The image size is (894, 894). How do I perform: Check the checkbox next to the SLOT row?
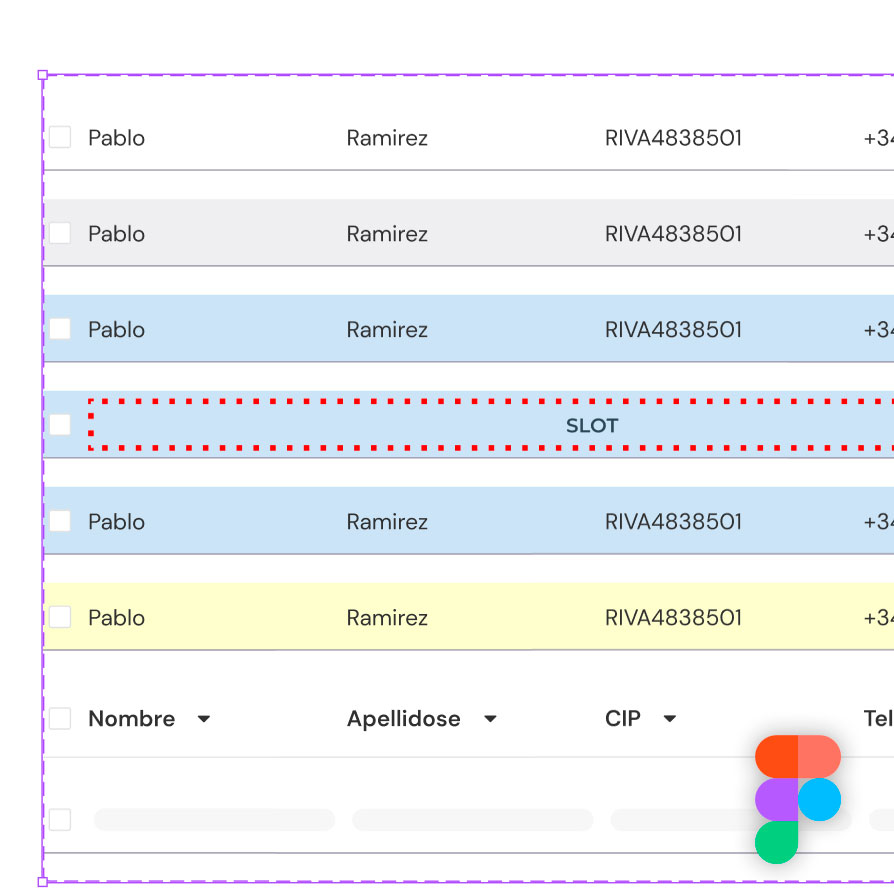(x=59, y=424)
